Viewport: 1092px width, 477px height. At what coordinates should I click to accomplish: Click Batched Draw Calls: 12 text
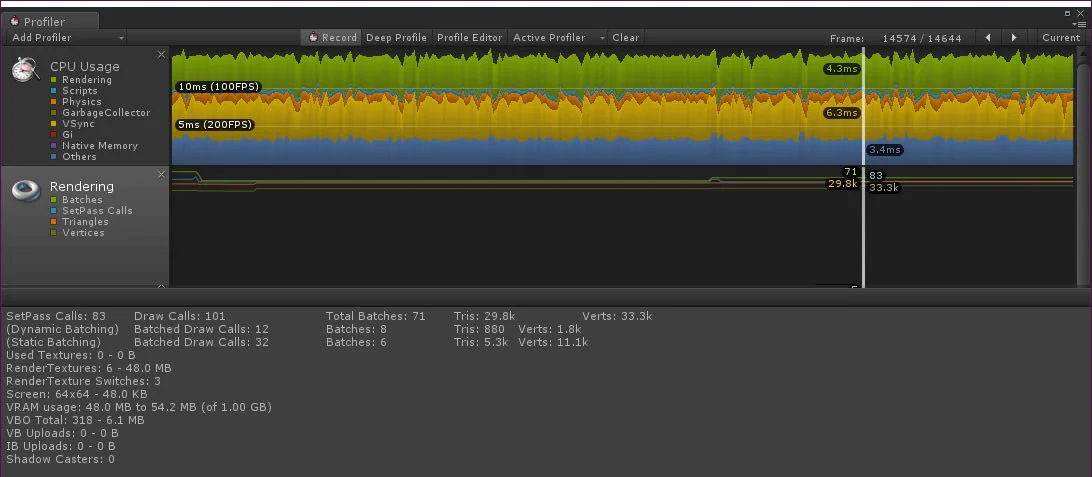201,329
